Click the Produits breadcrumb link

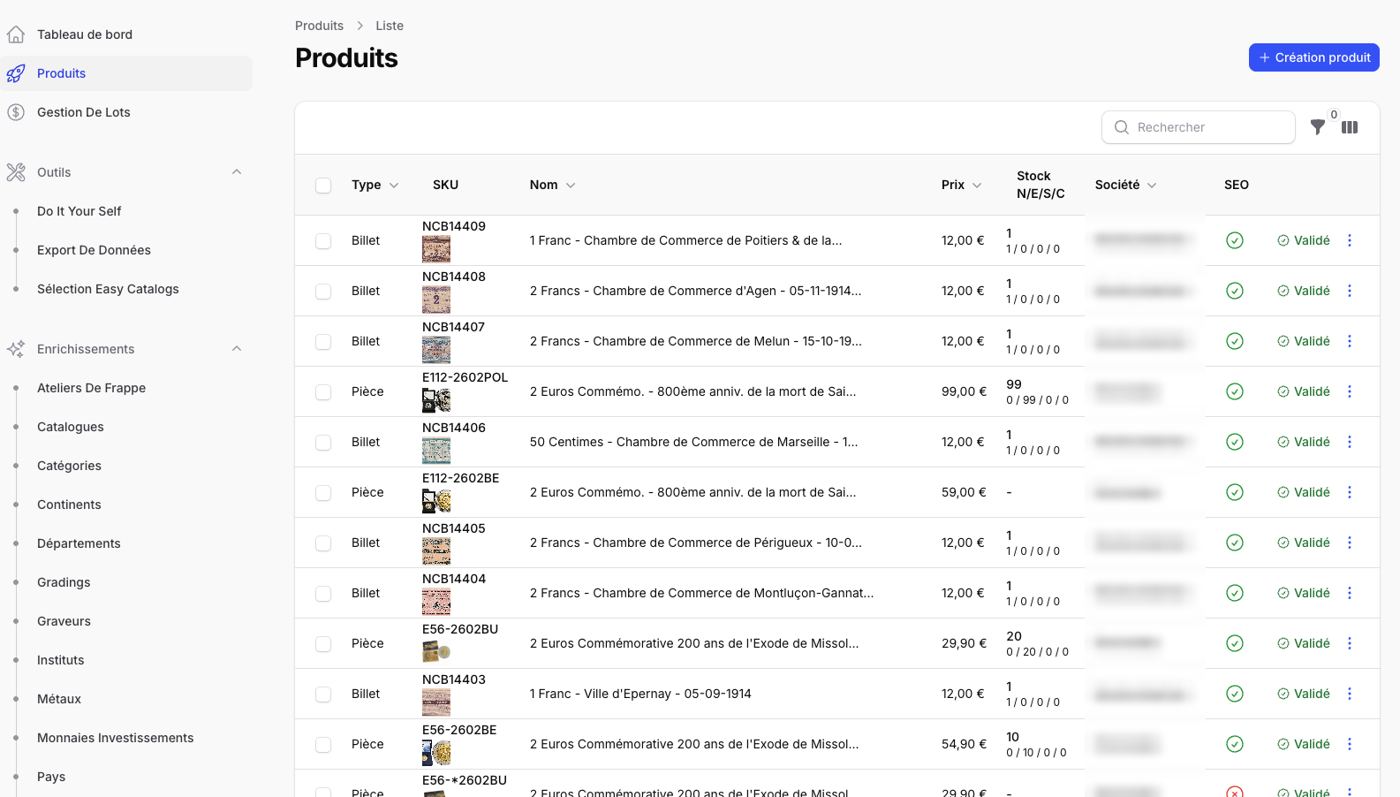click(319, 25)
